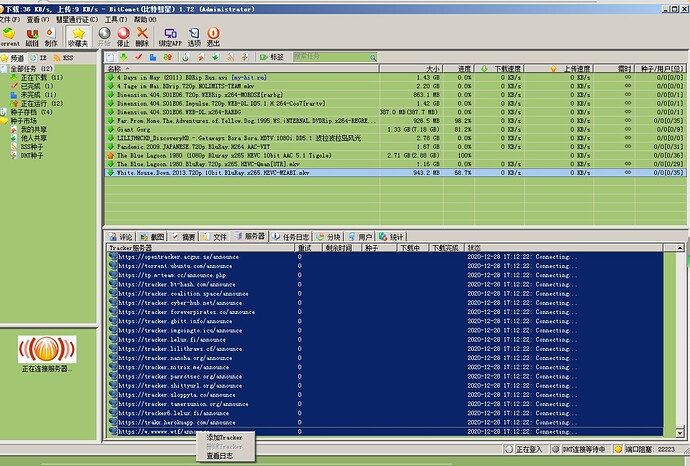Select task Giant Gorg
The height and width of the screenshot is (466, 690).
pos(395,129)
